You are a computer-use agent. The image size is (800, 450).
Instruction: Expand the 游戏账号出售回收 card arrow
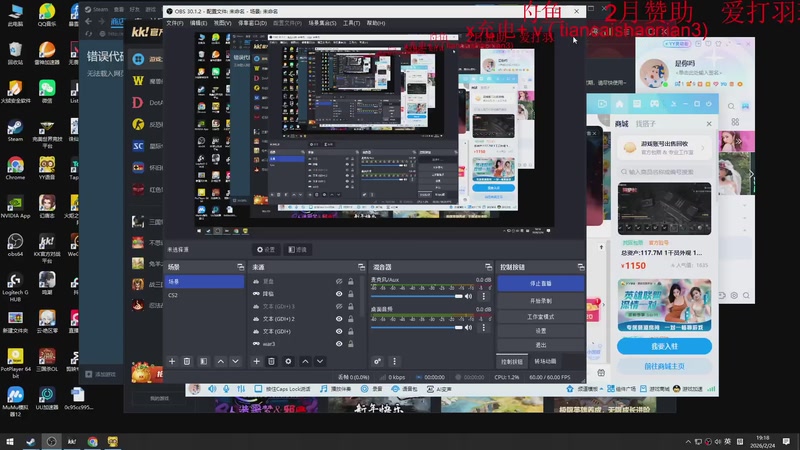[x=703, y=148]
